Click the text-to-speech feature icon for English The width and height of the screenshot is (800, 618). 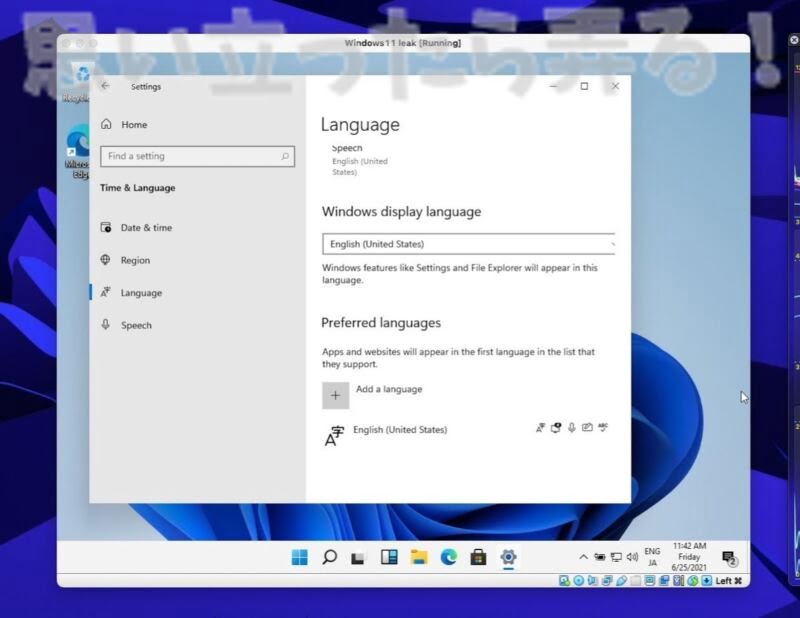(556, 428)
